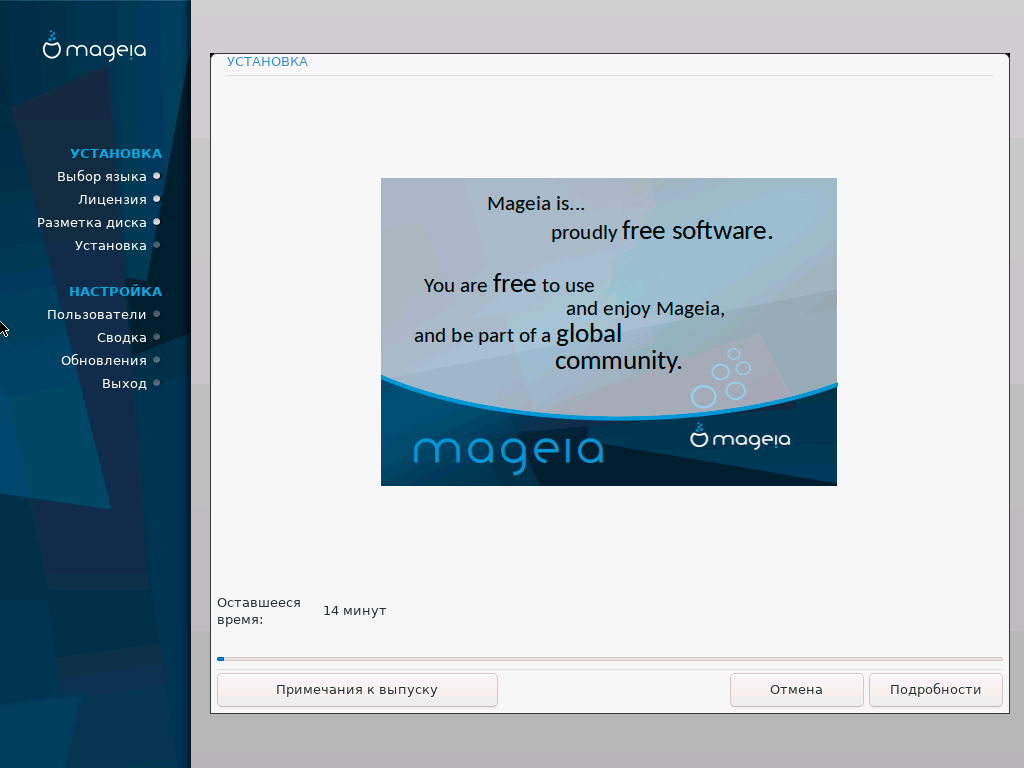
Task: Select the Выбор языка step in the sidebar
Action: 102,176
